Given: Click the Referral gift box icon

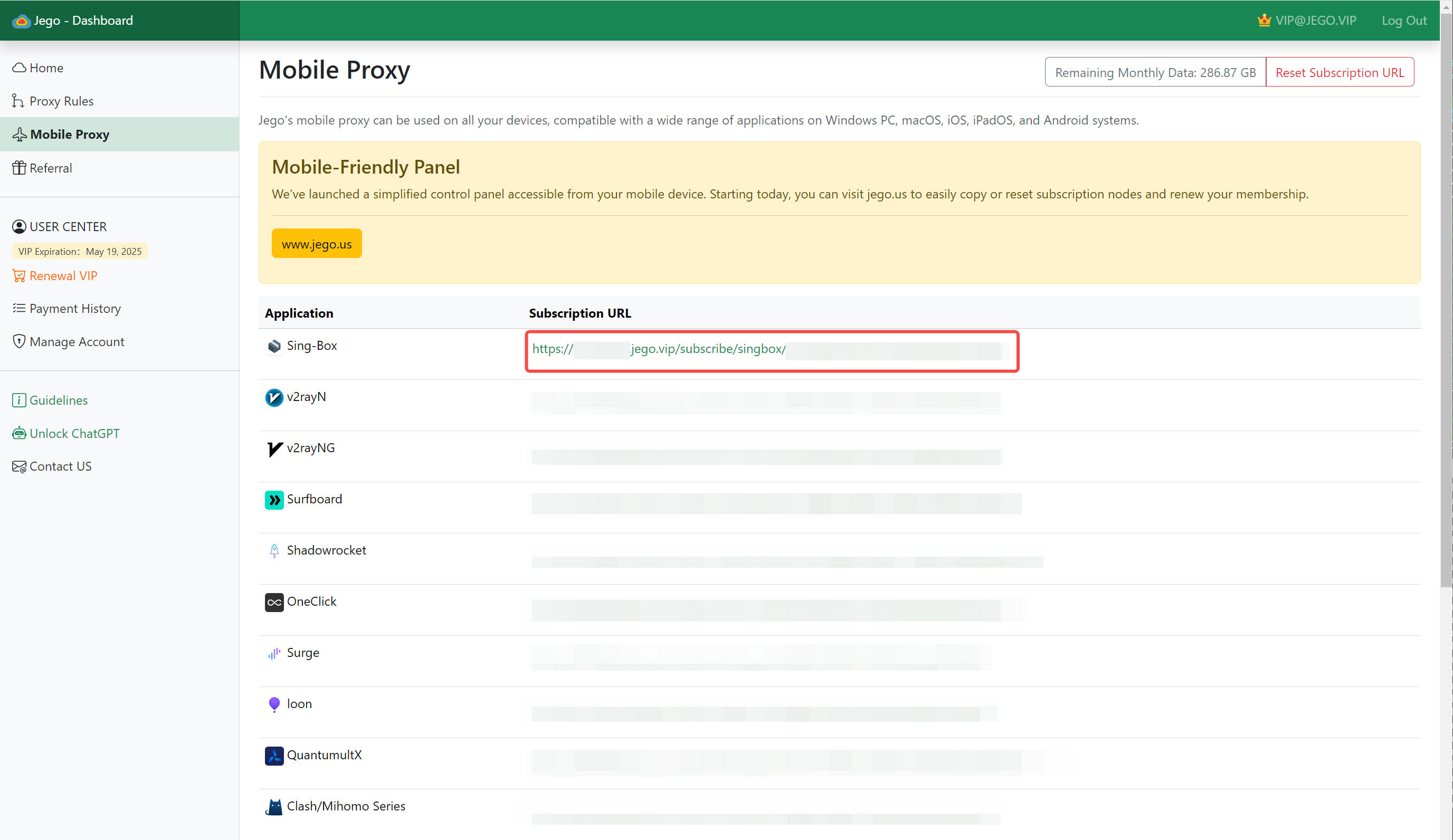Looking at the screenshot, I should click(19, 168).
